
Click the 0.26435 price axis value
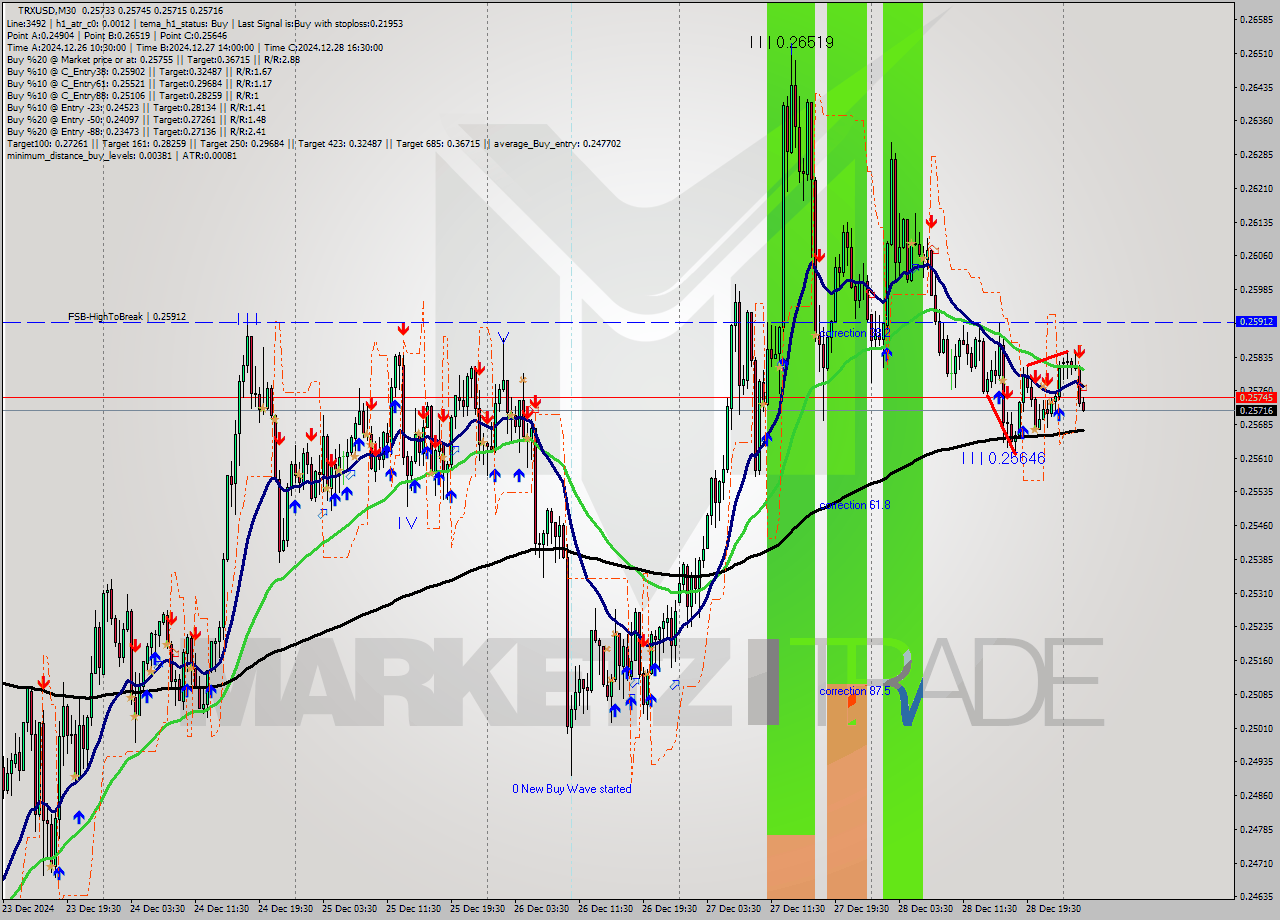click(x=1257, y=87)
